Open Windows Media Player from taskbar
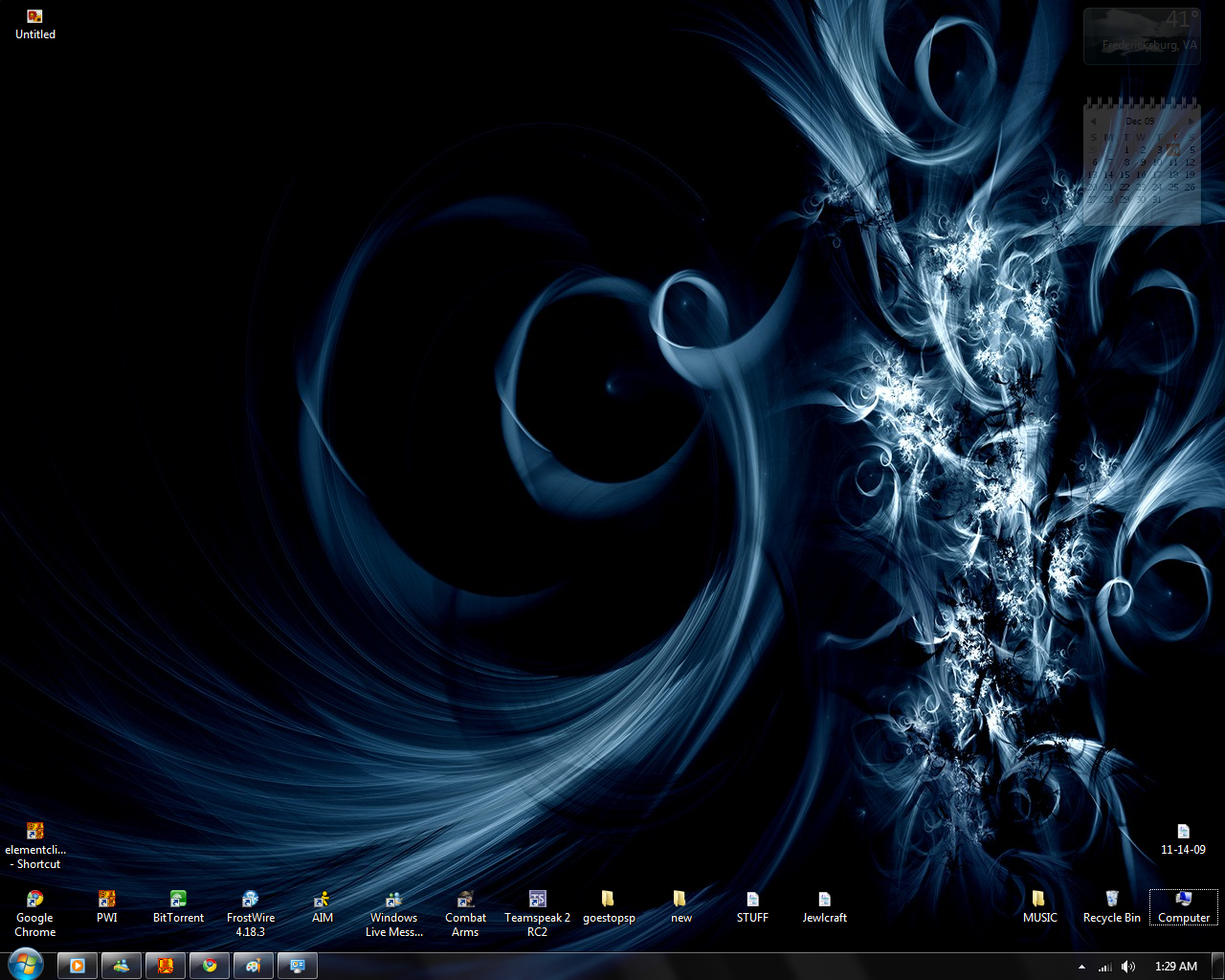This screenshot has width=1225, height=980. pyautogui.click(x=78, y=966)
